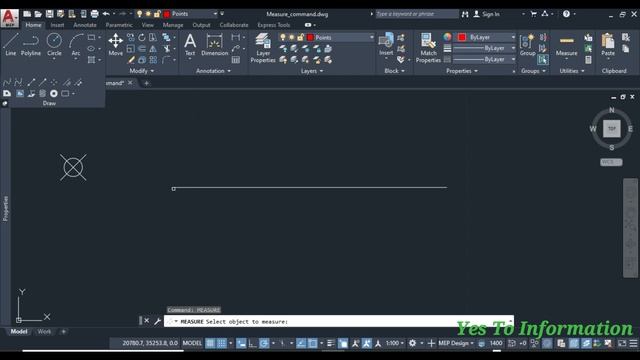Click the Help question mark icon
Viewport: 640px width, 360px height.
pyautogui.click(x=566, y=14)
